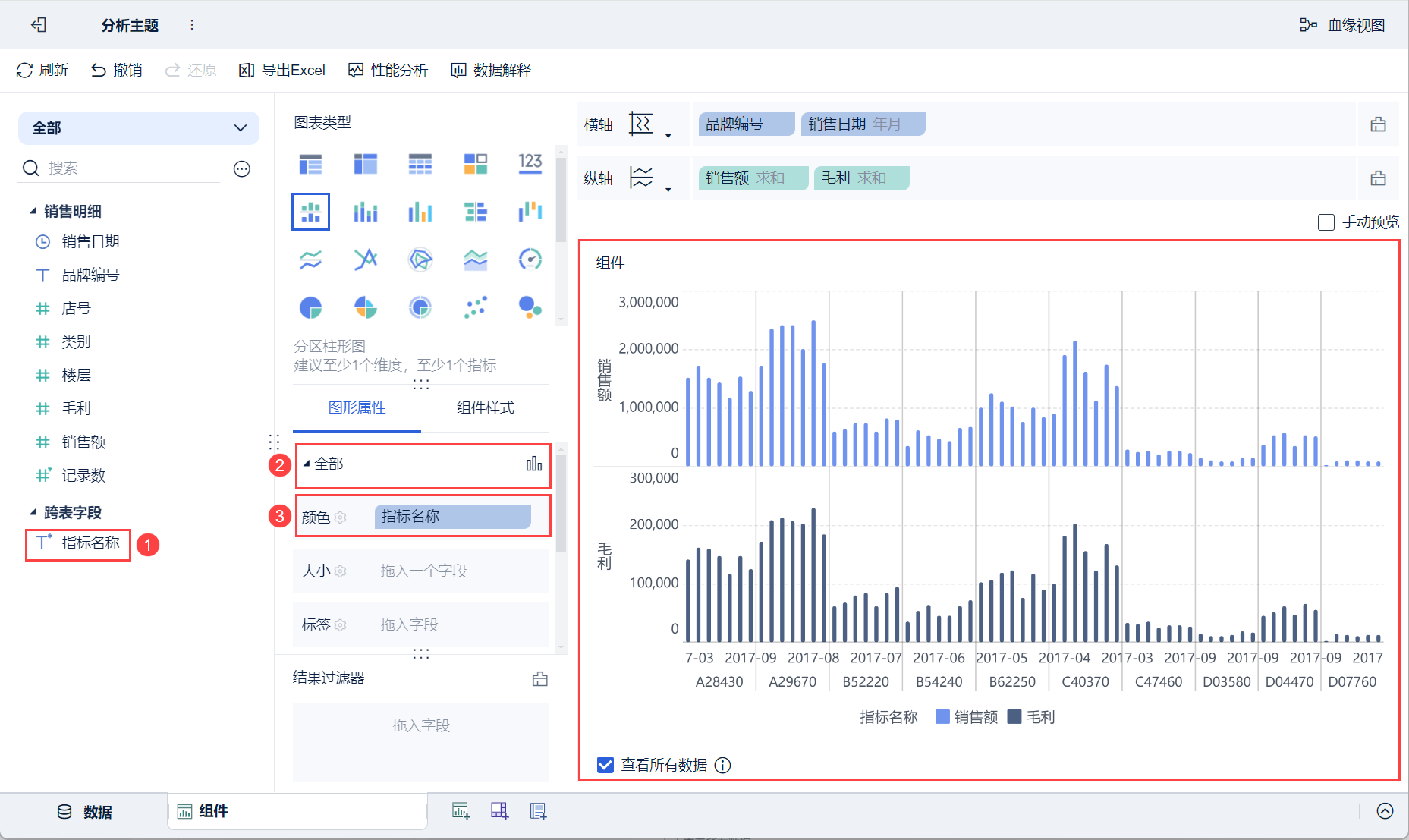Switch to the 图形属性 tab
This screenshot has height=840, width=1409.
click(x=357, y=408)
